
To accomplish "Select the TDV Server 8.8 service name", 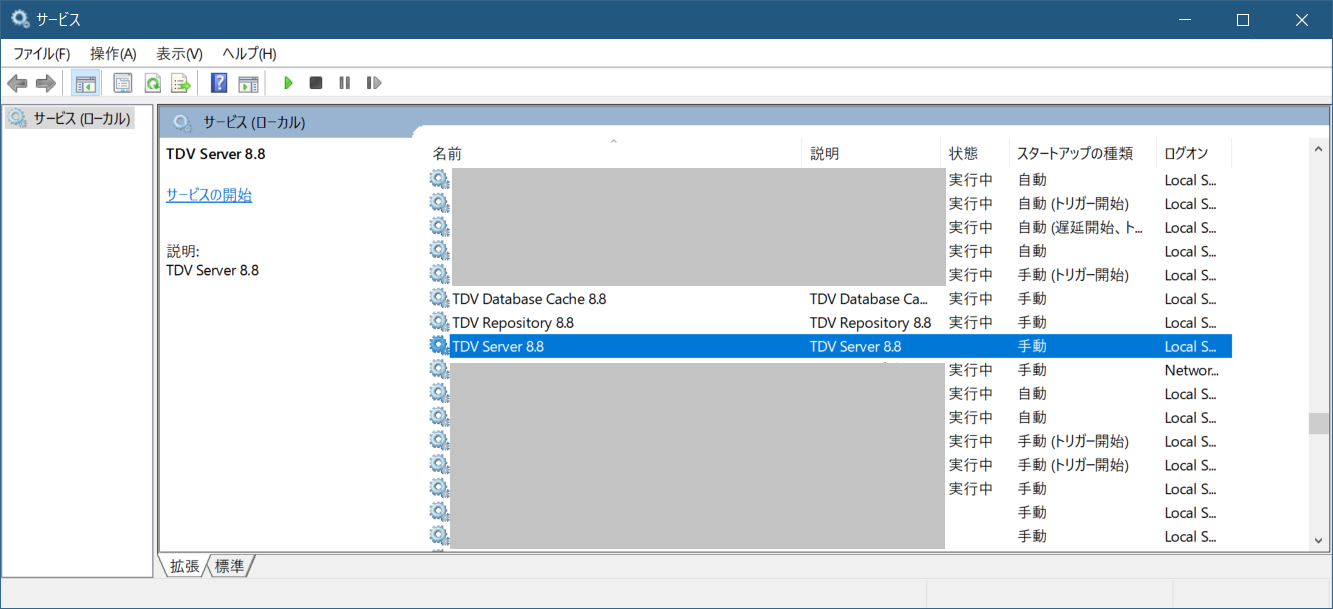I will tap(498, 347).
